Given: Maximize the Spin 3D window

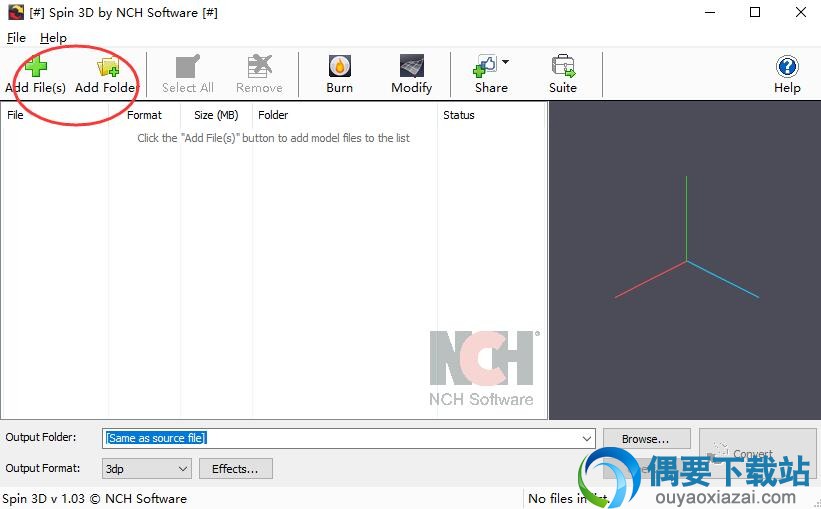Looking at the screenshot, I should pos(755,12).
